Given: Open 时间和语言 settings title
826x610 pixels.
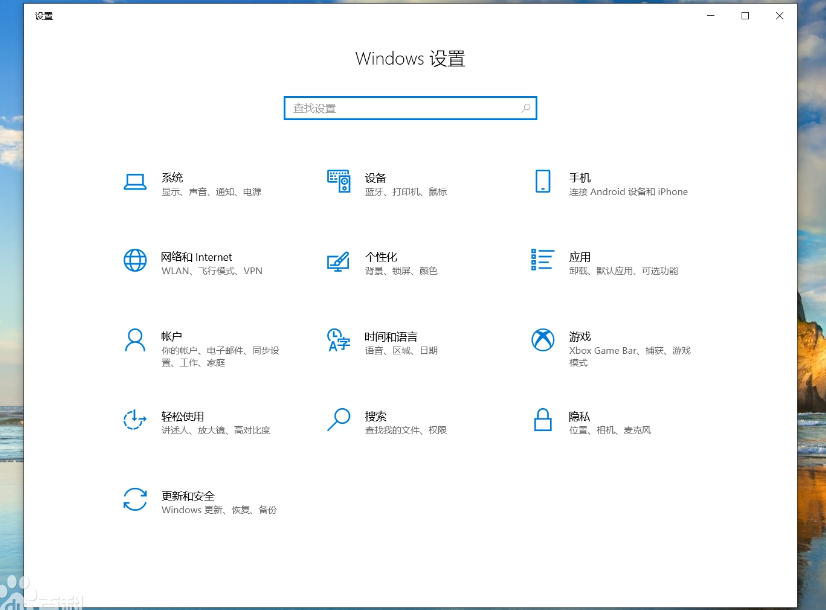Looking at the screenshot, I should [x=391, y=337].
